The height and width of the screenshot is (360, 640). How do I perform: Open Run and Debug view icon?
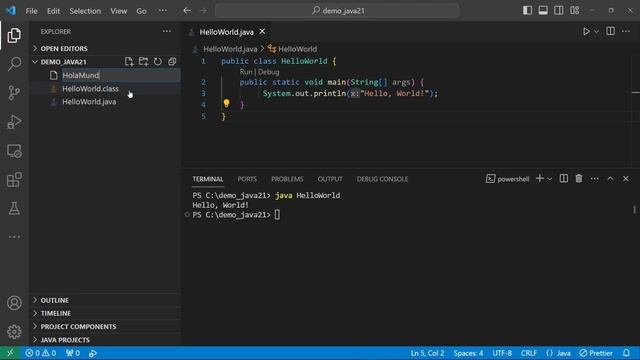[x=14, y=122]
